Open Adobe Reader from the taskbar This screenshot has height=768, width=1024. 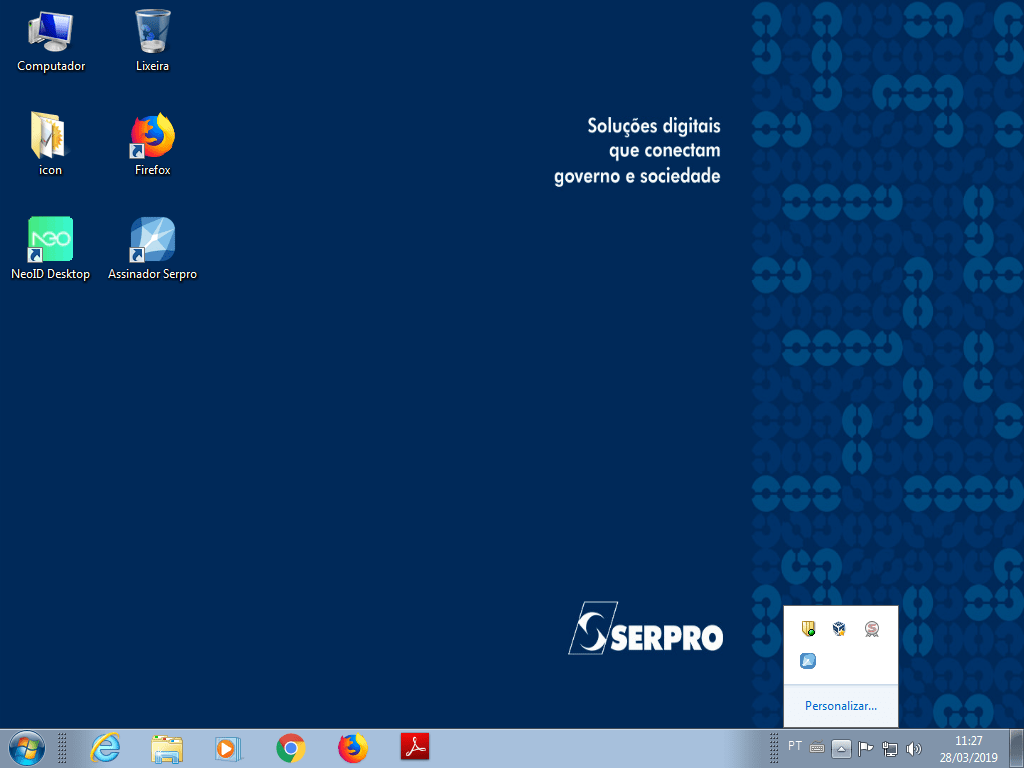[x=415, y=747]
